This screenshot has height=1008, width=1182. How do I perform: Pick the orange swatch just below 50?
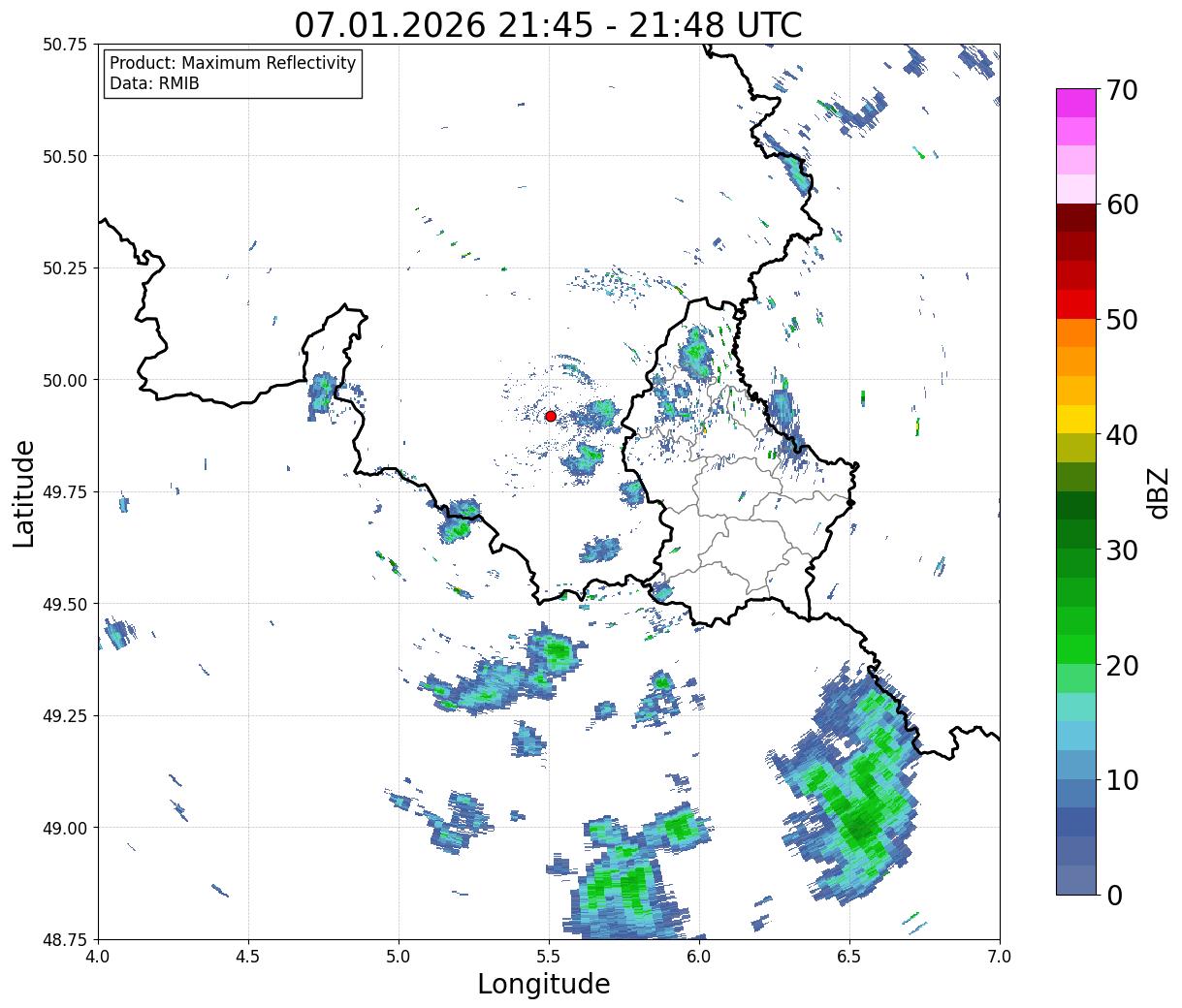coord(1076,332)
